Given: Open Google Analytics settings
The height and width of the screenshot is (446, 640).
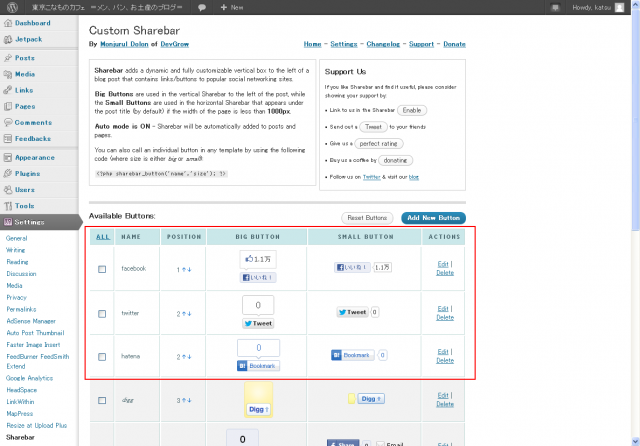Looking at the screenshot, I should click(29, 378).
